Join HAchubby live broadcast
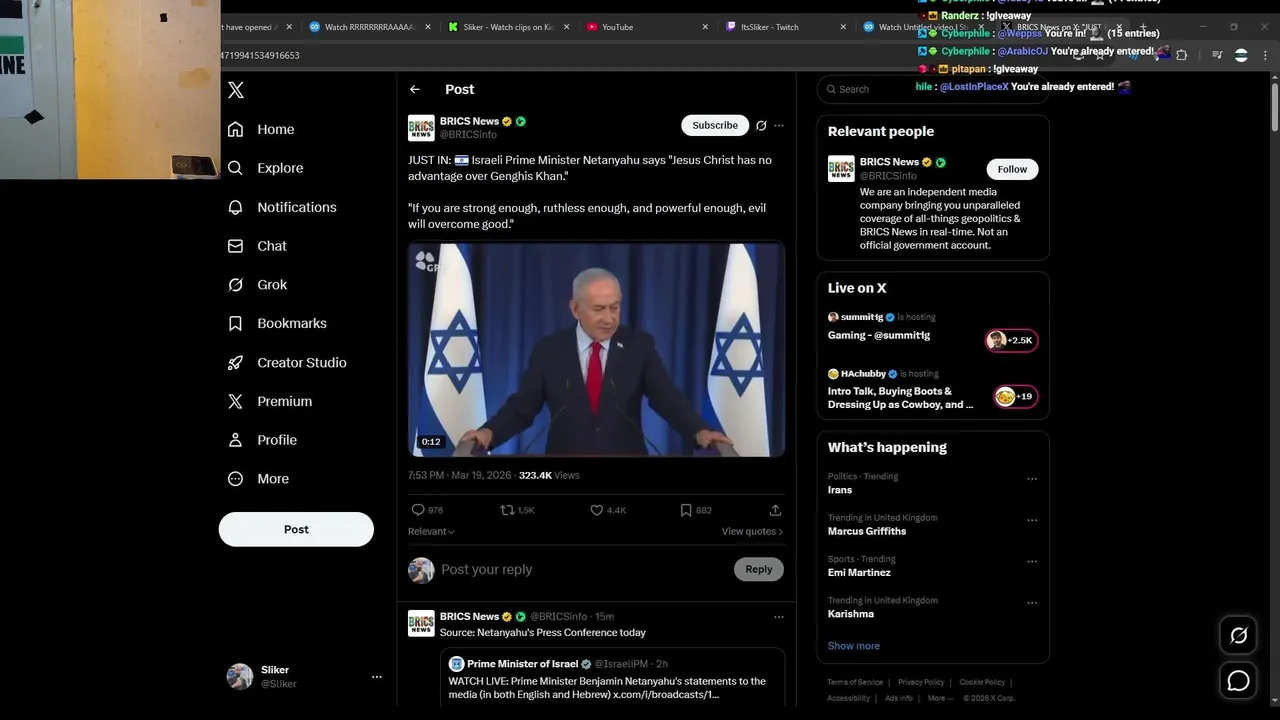Screen dimensions: 1280x720 pyautogui.click(x=900, y=398)
